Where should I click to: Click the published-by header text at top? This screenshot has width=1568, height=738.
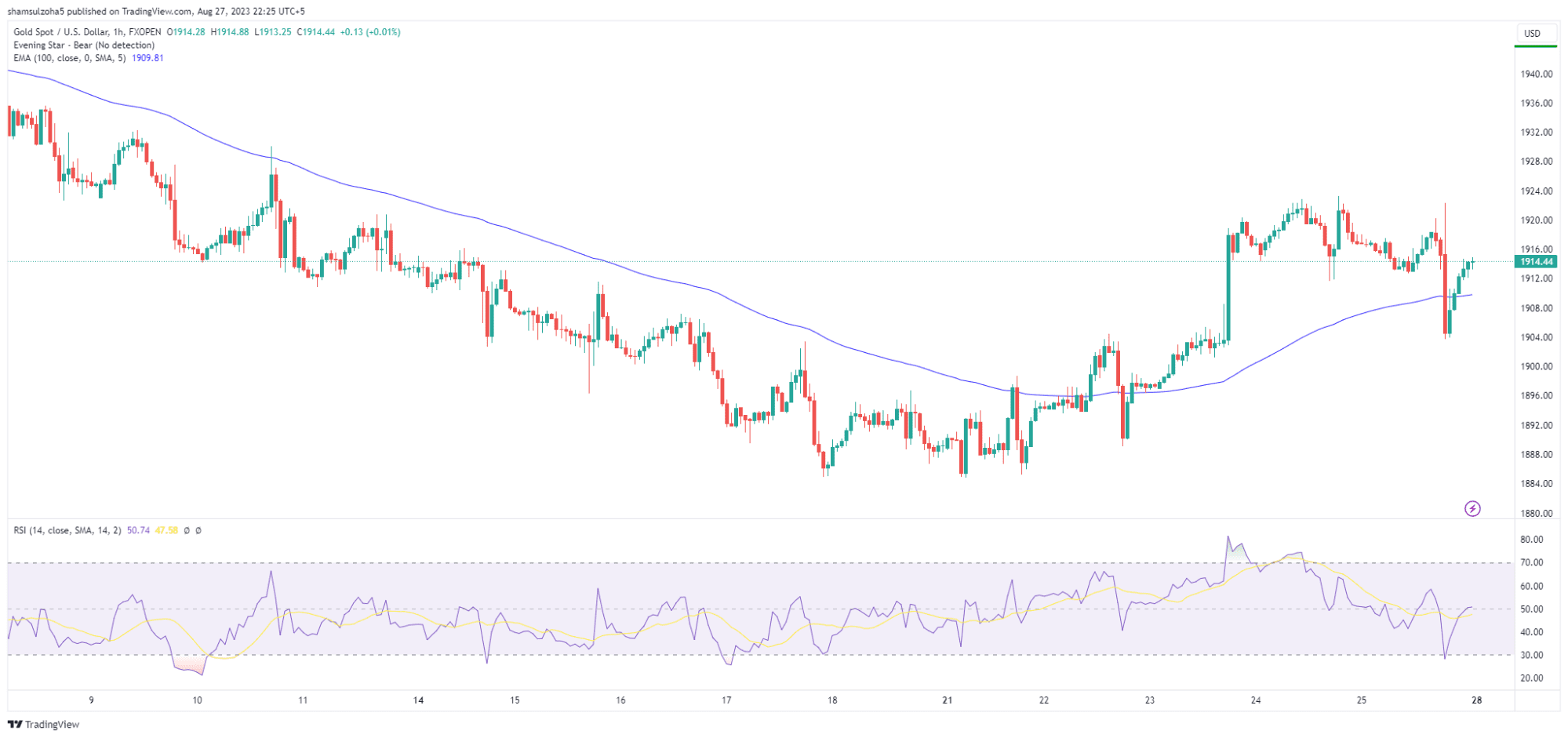pyautogui.click(x=156, y=12)
